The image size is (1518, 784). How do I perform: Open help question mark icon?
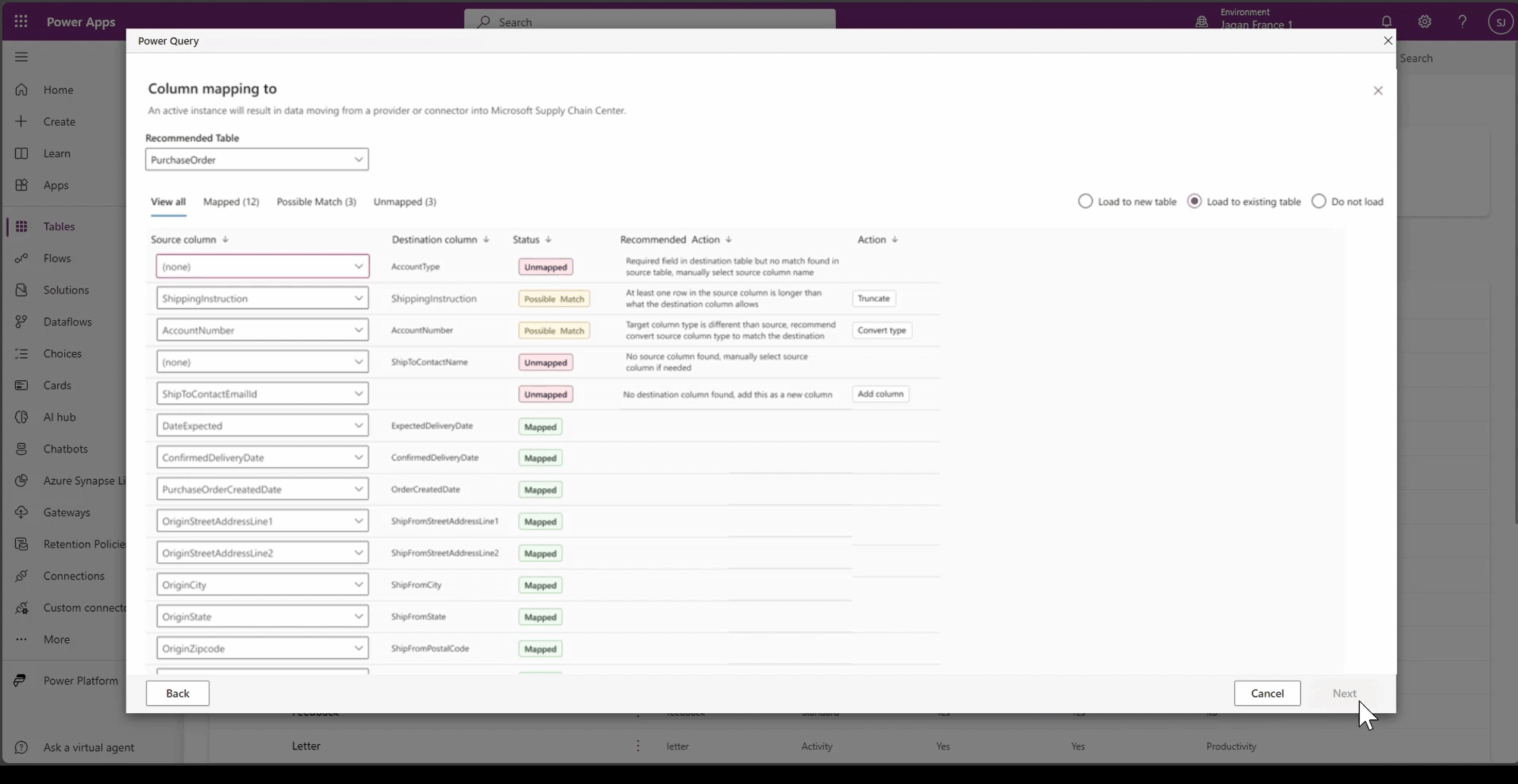[1463, 22]
